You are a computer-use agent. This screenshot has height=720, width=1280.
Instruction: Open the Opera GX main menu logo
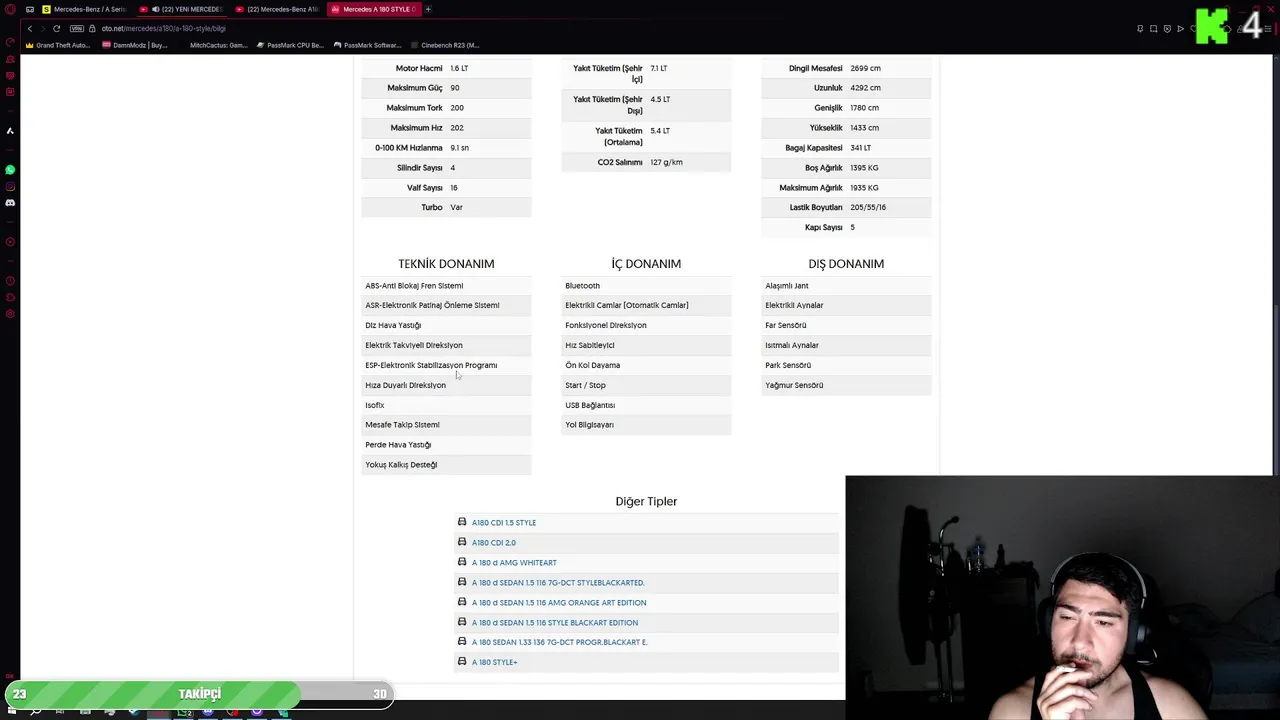10,9
